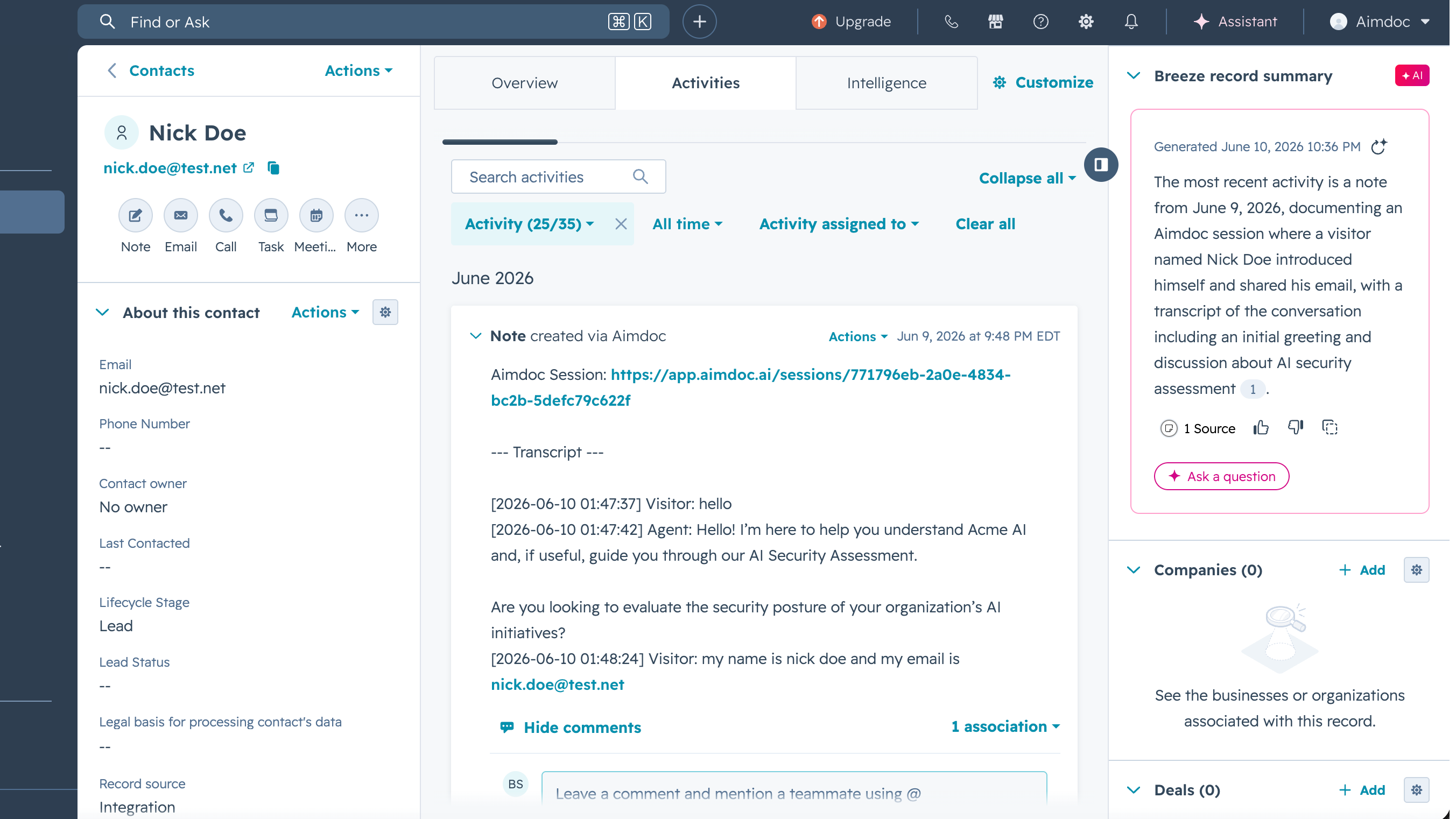Click Customize tabs link

[x=1043, y=82]
